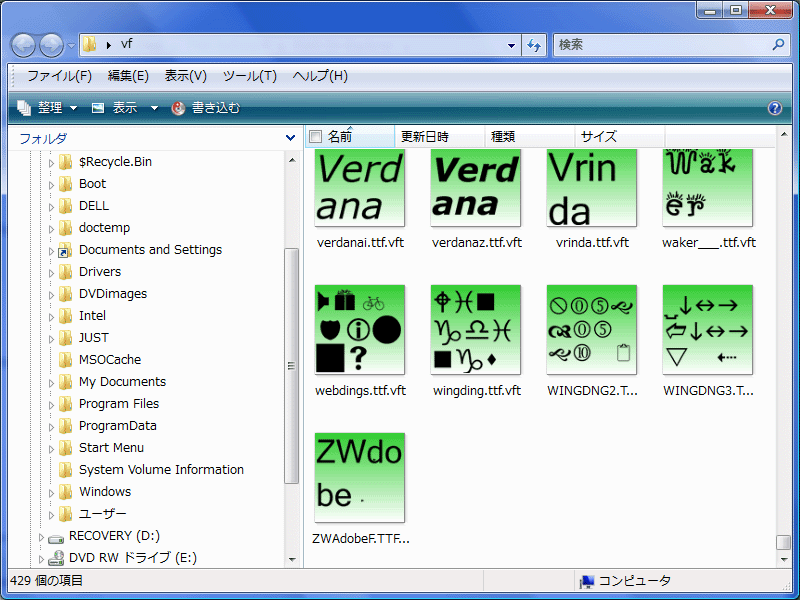
Task: Sort by サイズ column header
Action: tap(620, 136)
